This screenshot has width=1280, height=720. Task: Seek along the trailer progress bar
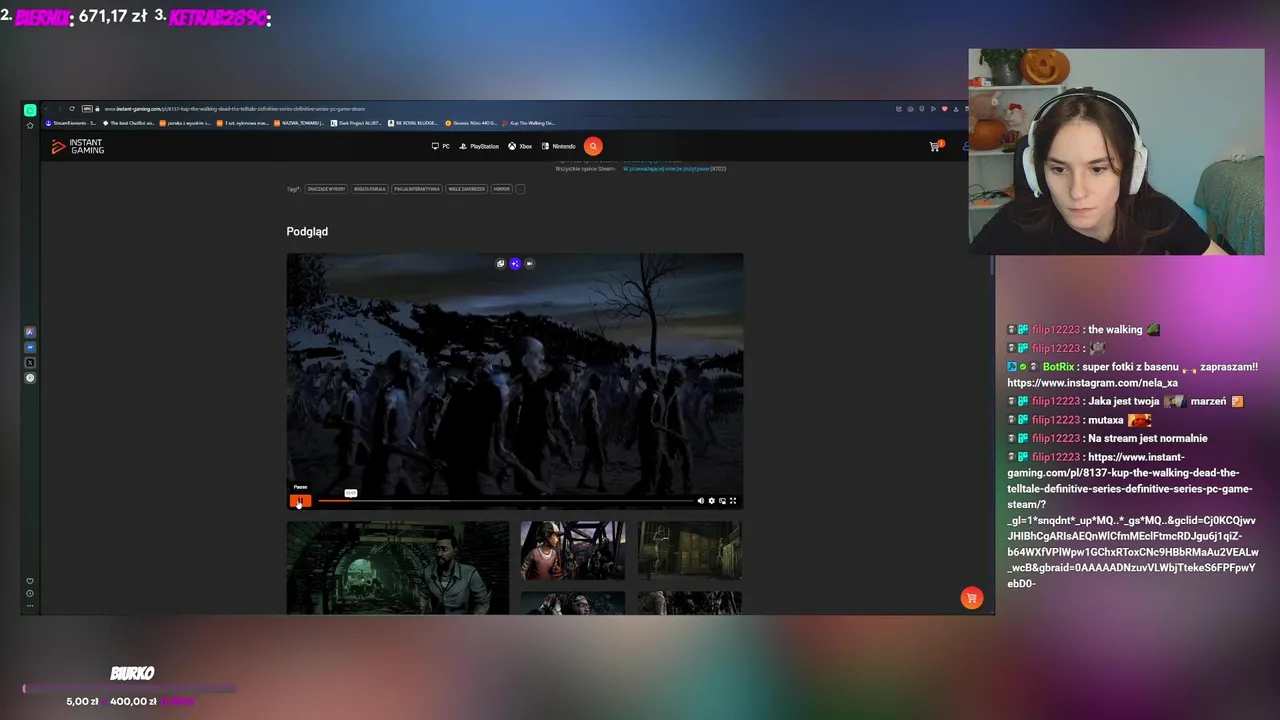(505, 501)
